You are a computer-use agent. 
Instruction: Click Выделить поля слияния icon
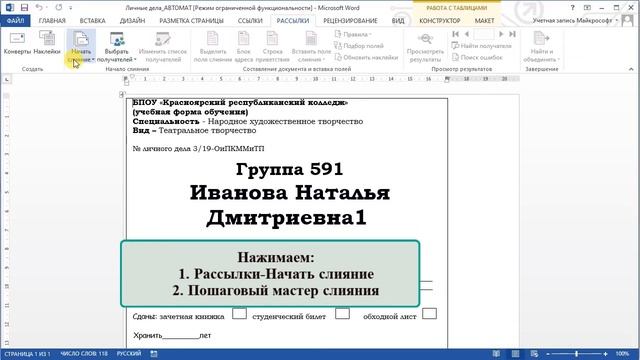[213, 47]
